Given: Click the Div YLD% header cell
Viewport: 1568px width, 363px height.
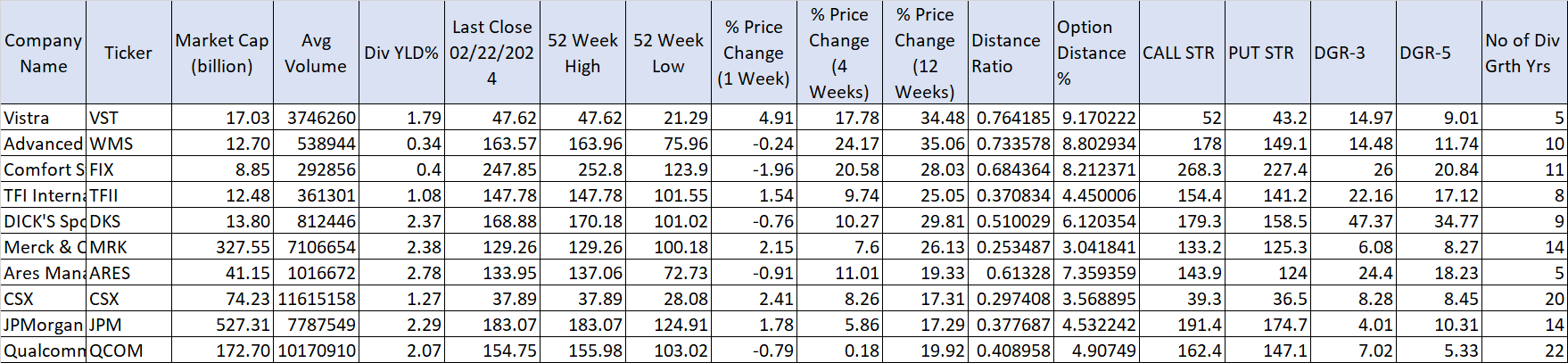Looking at the screenshot, I should click(401, 53).
